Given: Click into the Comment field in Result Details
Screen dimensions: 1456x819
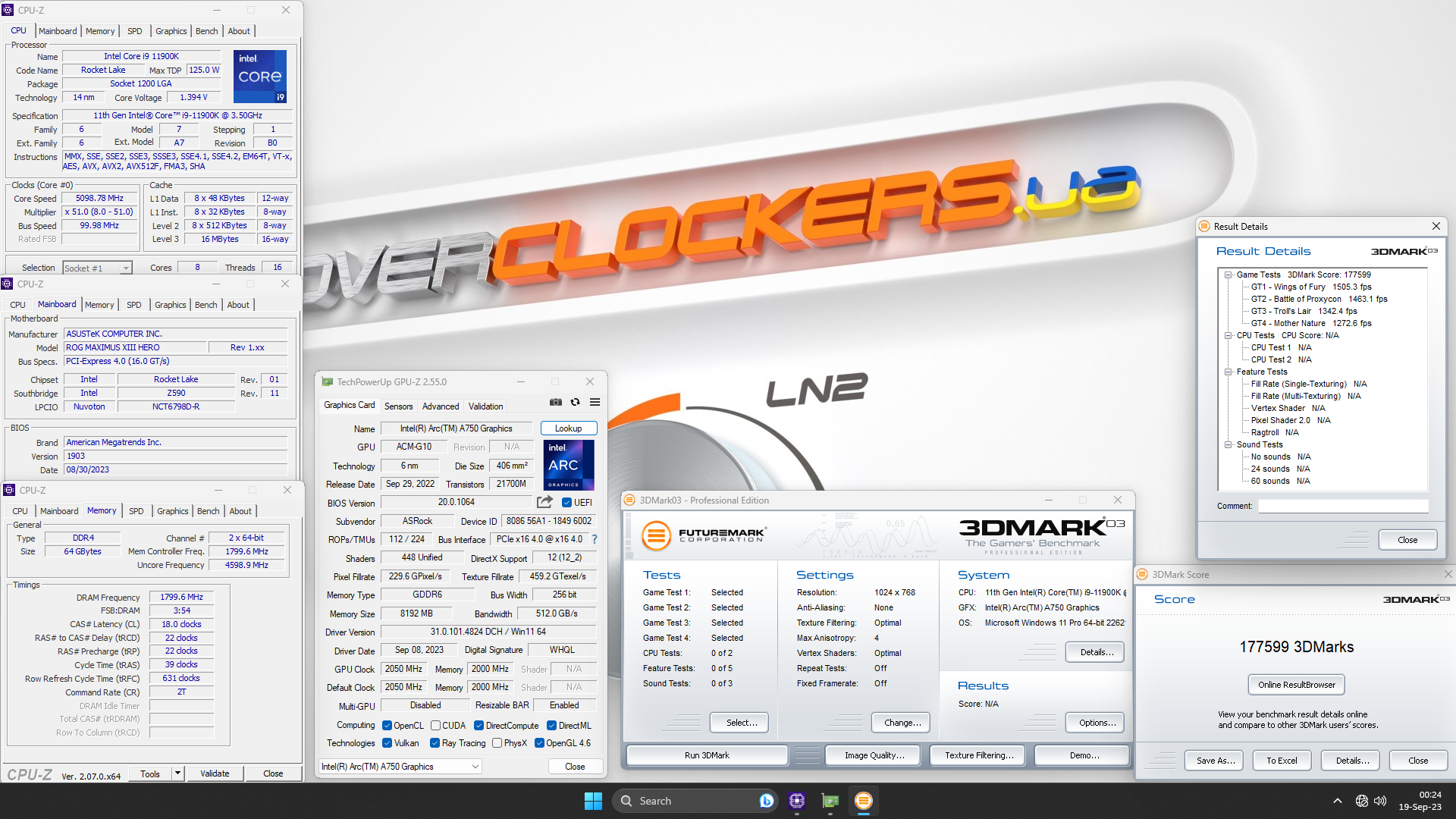Looking at the screenshot, I should coord(1343,506).
